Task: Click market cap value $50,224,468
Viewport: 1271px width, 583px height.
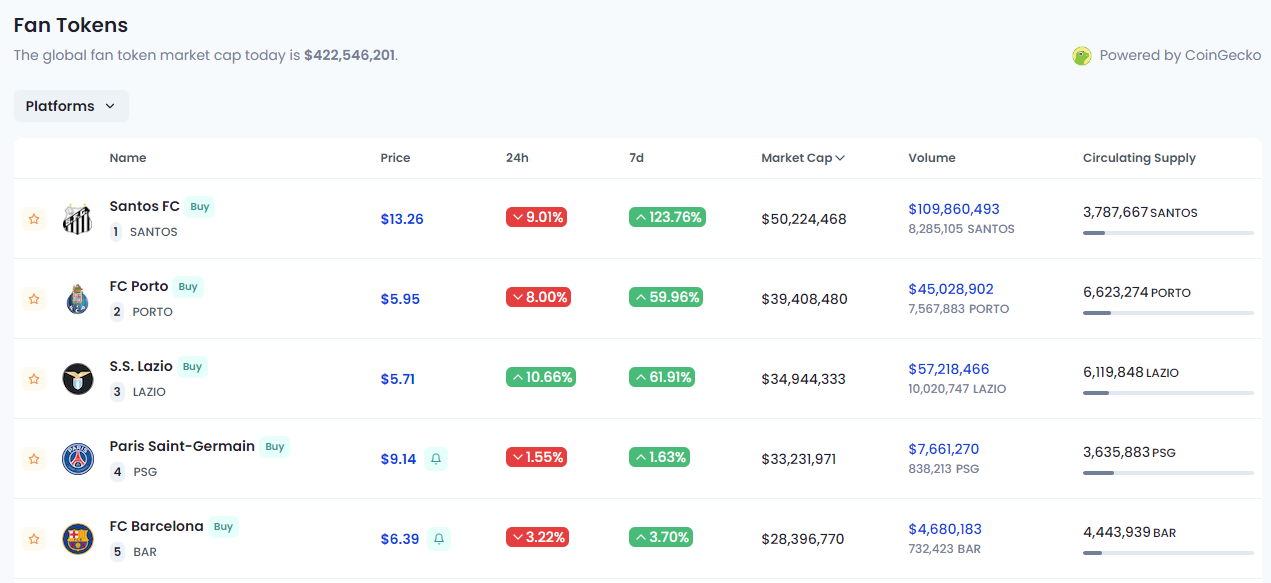Action: (804, 219)
